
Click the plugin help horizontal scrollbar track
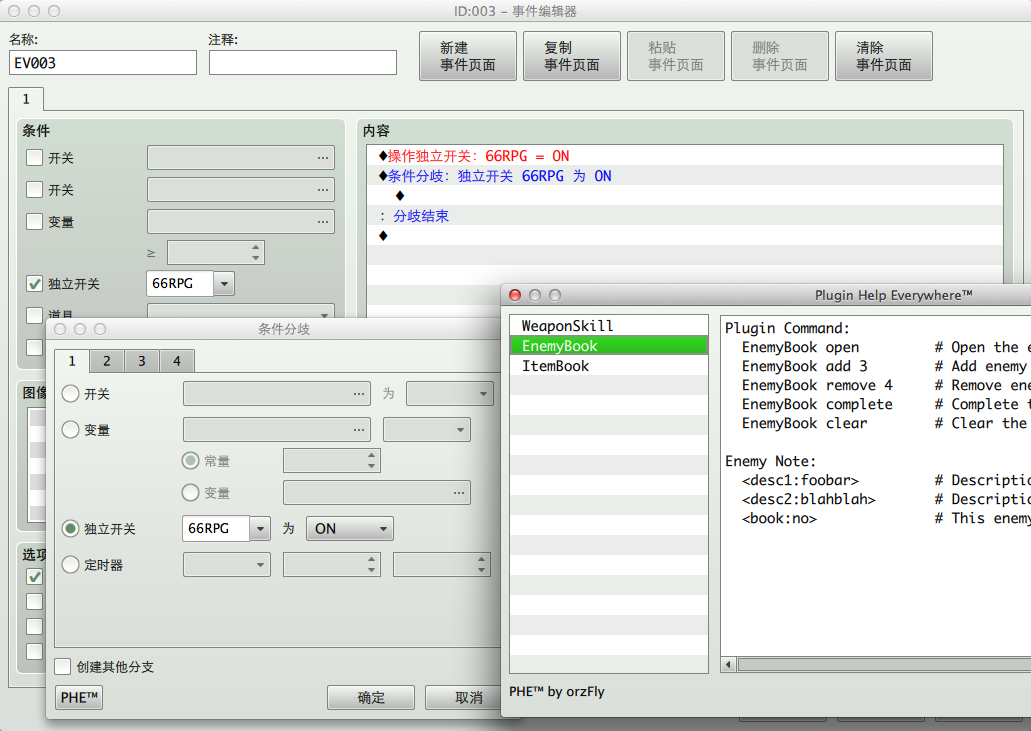click(884, 665)
